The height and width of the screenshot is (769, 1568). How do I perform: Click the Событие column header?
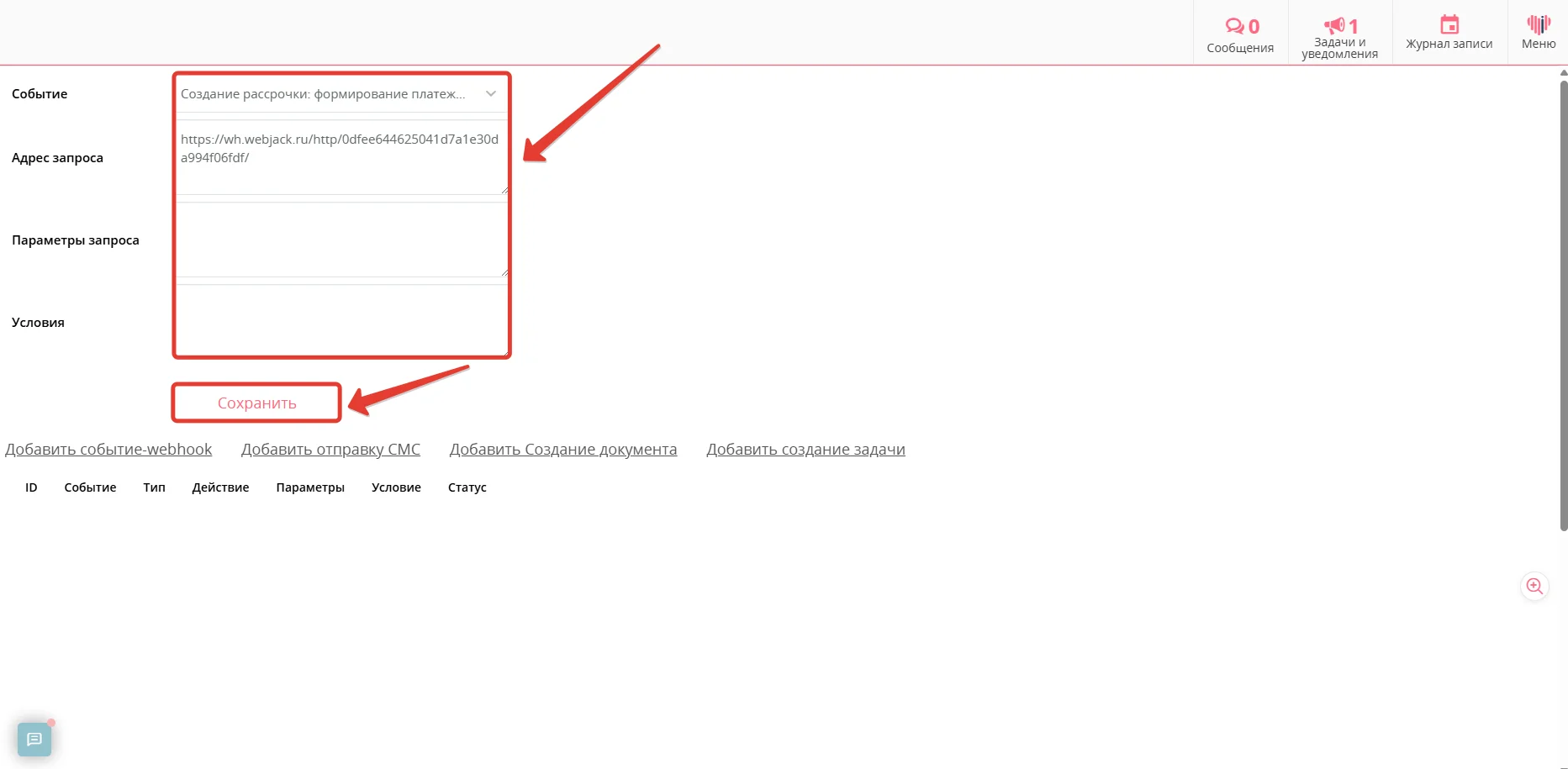pyautogui.click(x=90, y=487)
